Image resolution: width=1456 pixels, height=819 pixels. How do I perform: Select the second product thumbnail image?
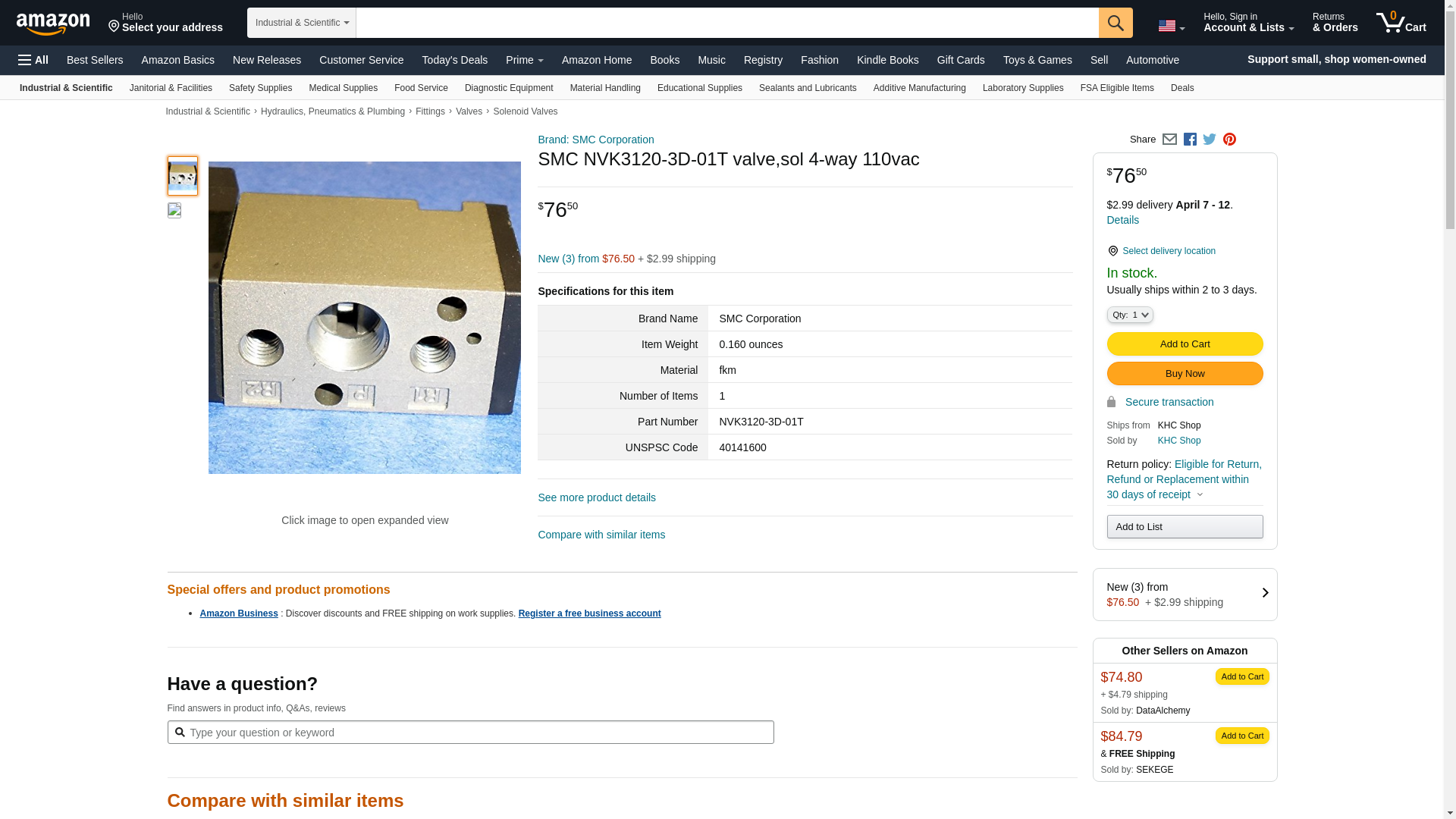[174, 210]
